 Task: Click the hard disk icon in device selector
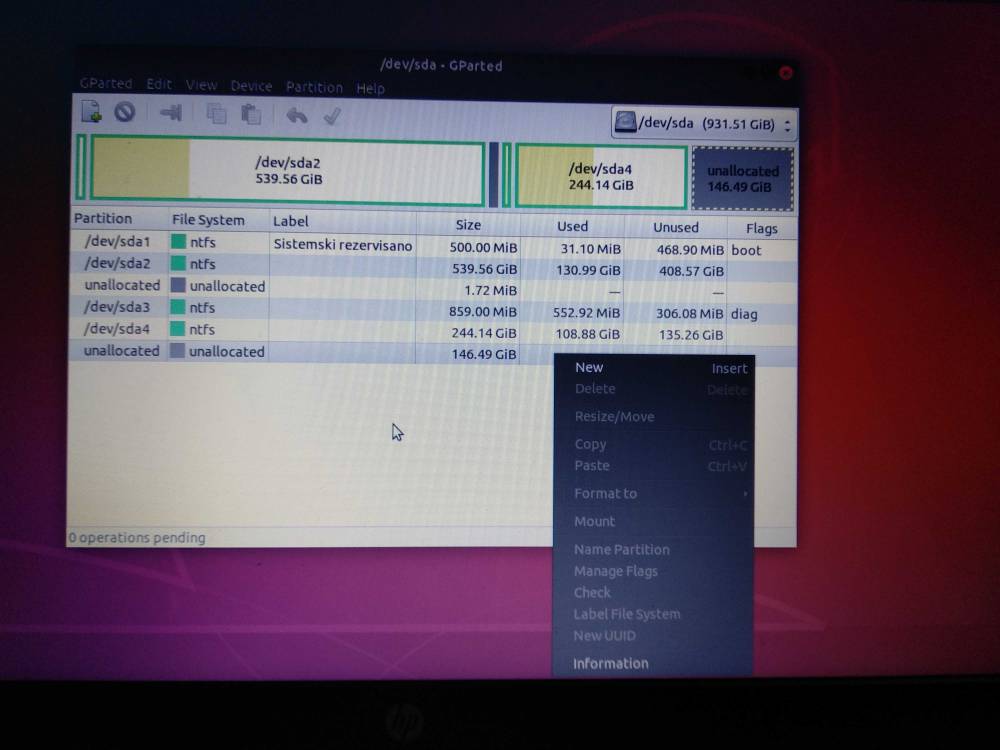(627, 123)
